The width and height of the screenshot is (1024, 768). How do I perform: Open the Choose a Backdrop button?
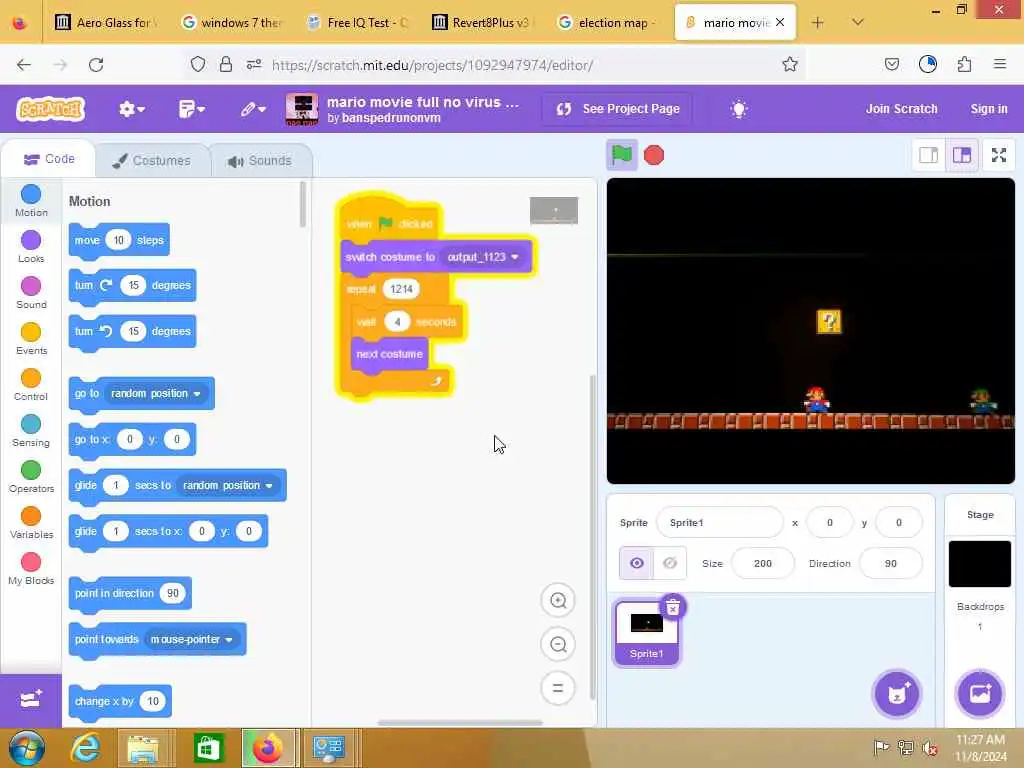pos(980,694)
